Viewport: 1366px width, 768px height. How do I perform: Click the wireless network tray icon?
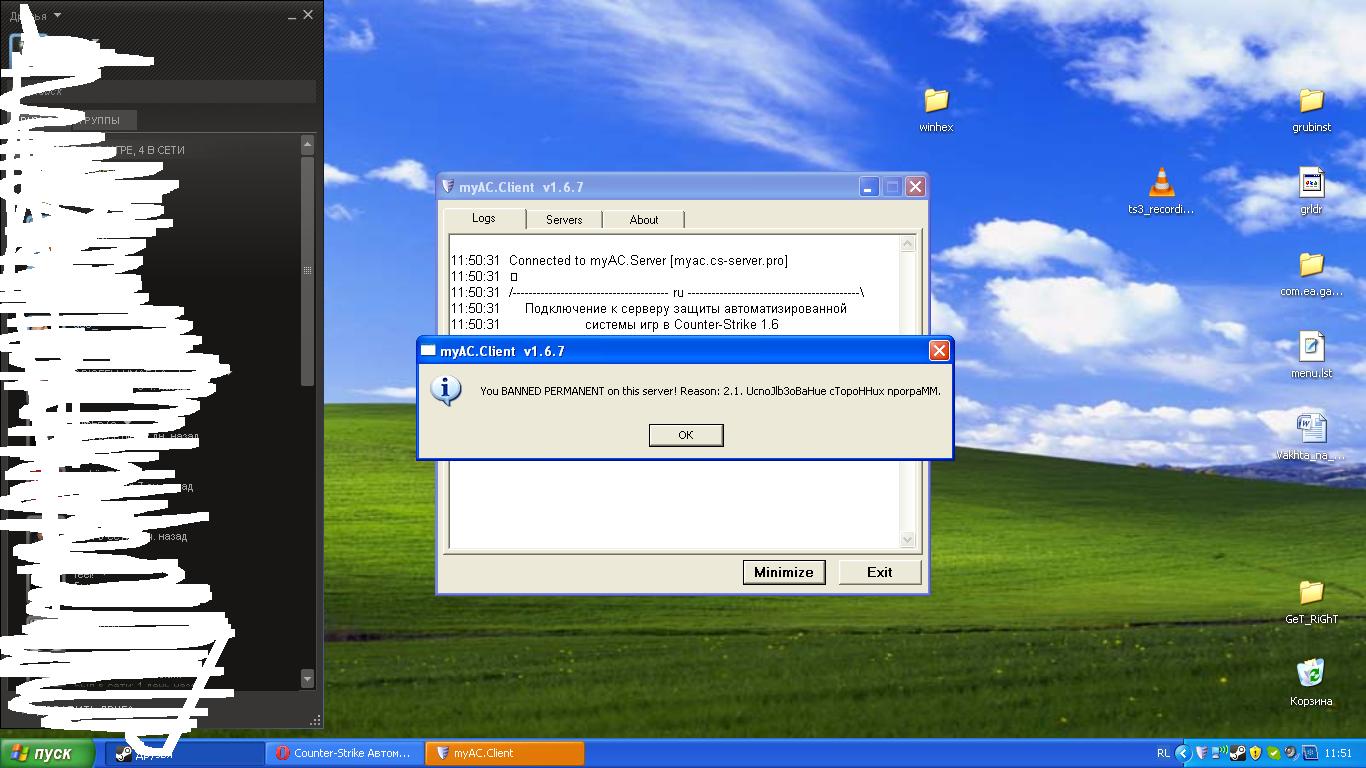click(1219, 753)
